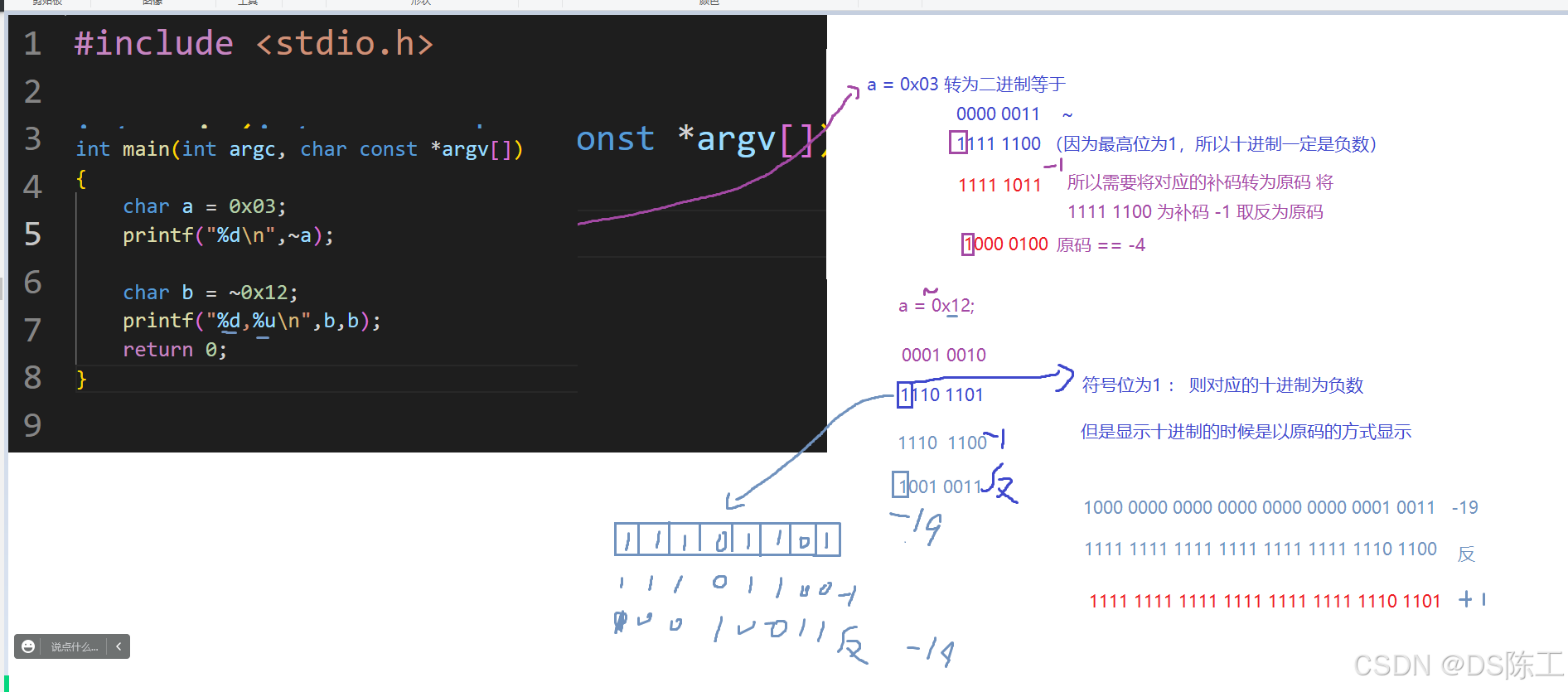Click the 'return 0;' statement
Screen dimensions: 1568x692
(x=174, y=350)
